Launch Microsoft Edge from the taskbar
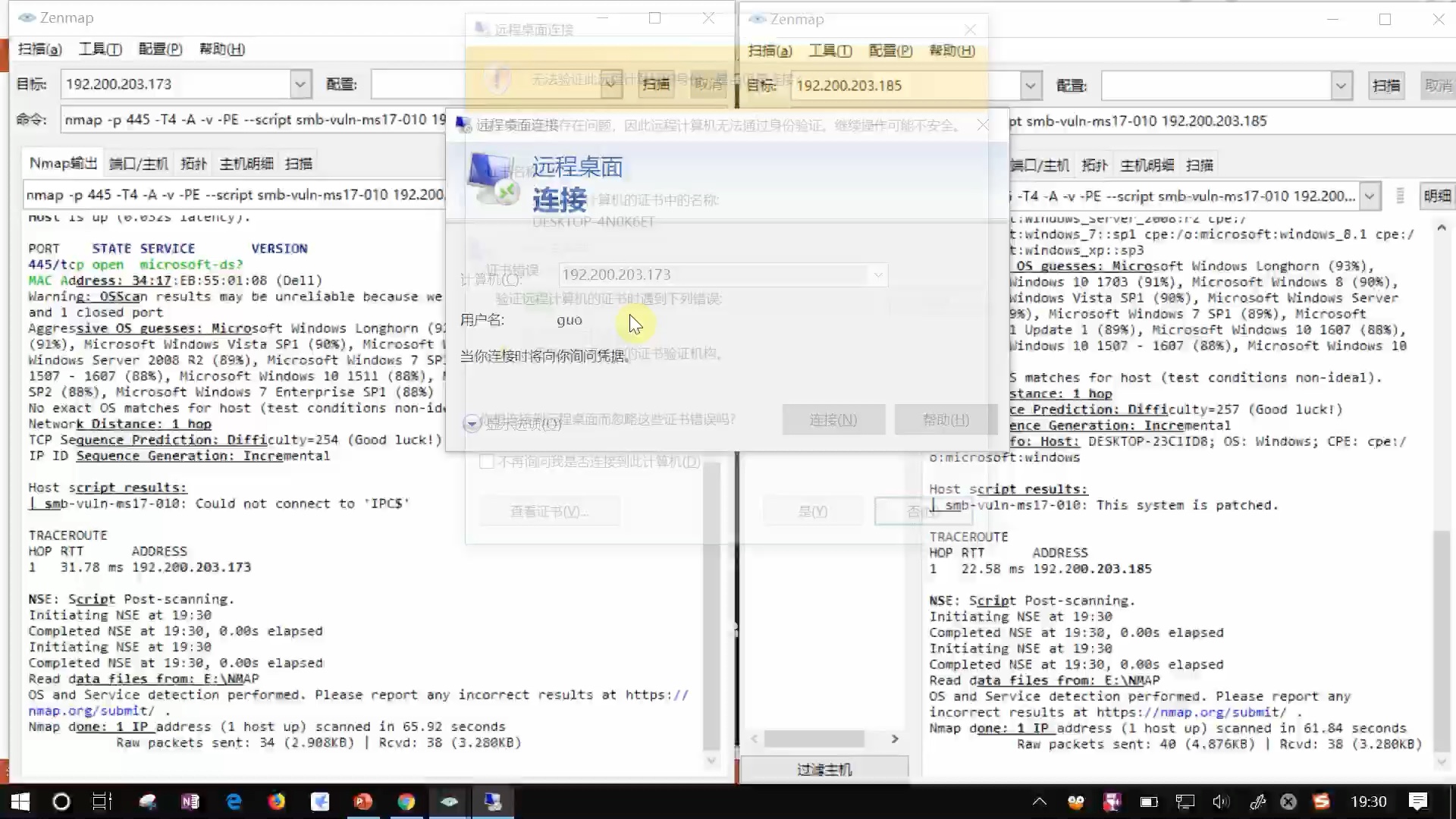The image size is (1456, 819). pos(234,802)
